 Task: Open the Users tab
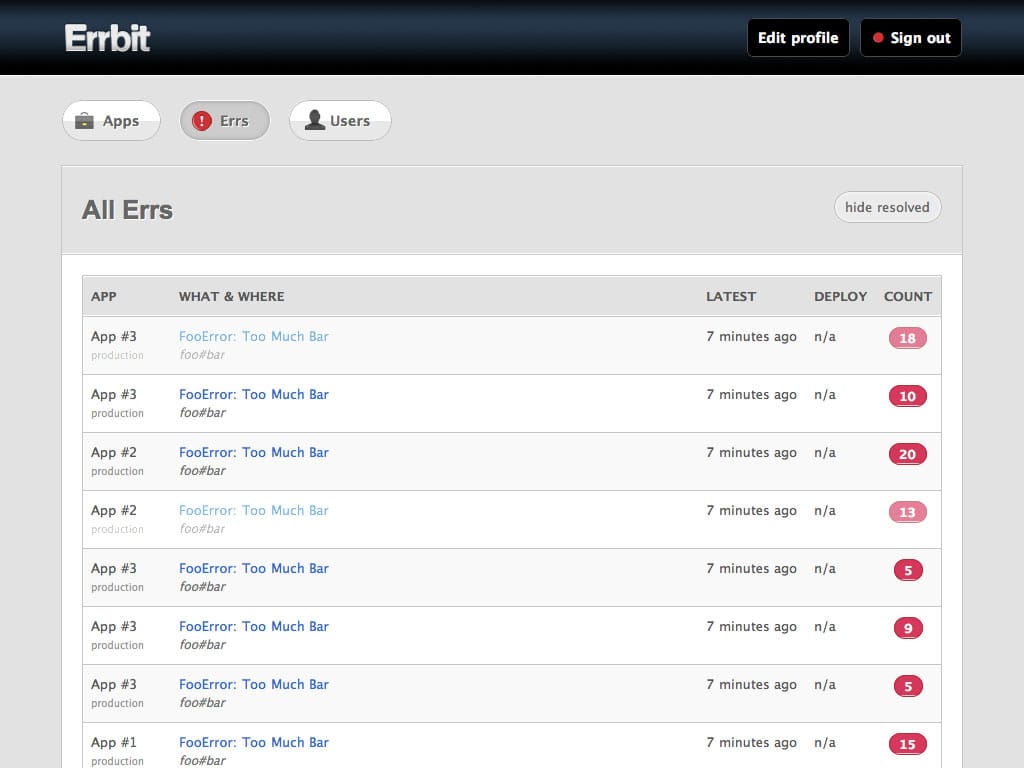pos(340,121)
